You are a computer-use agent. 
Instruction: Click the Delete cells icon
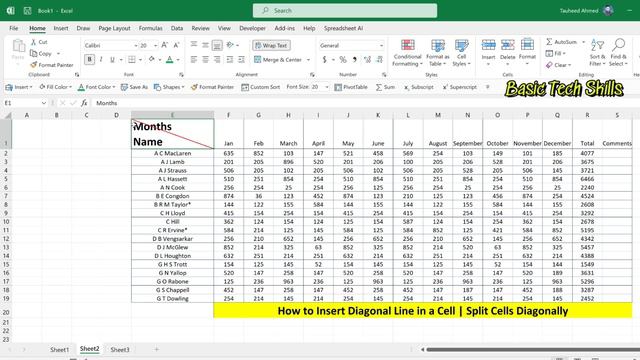click(x=507, y=44)
